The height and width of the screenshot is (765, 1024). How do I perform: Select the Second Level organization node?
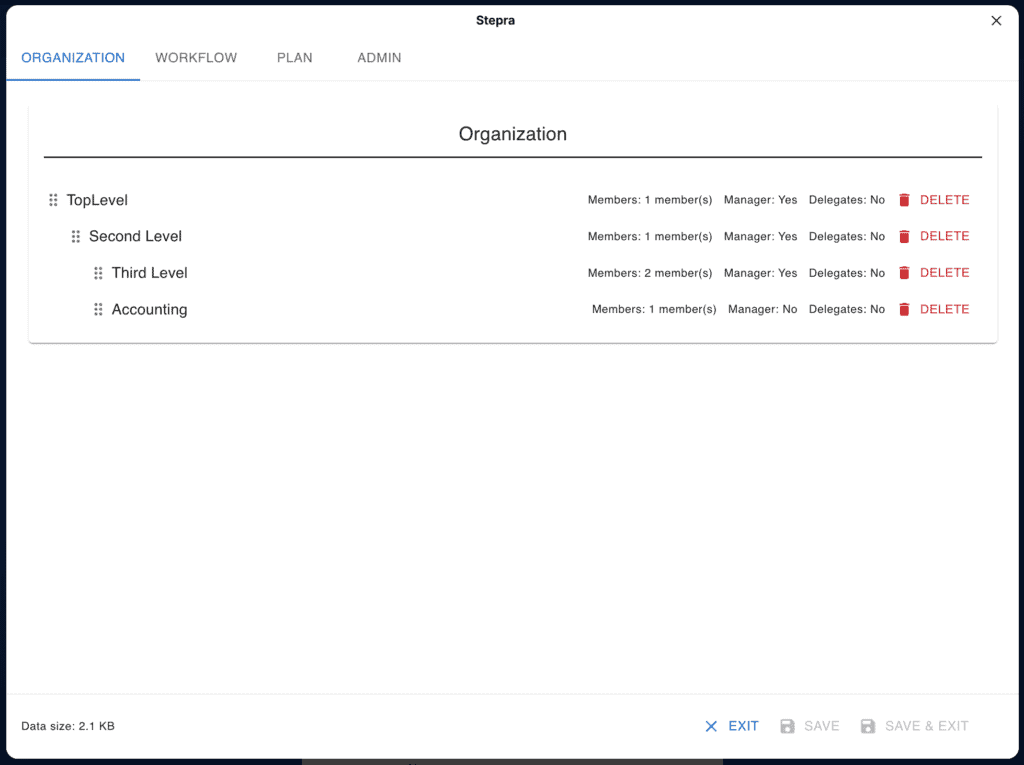pos(135,236)
